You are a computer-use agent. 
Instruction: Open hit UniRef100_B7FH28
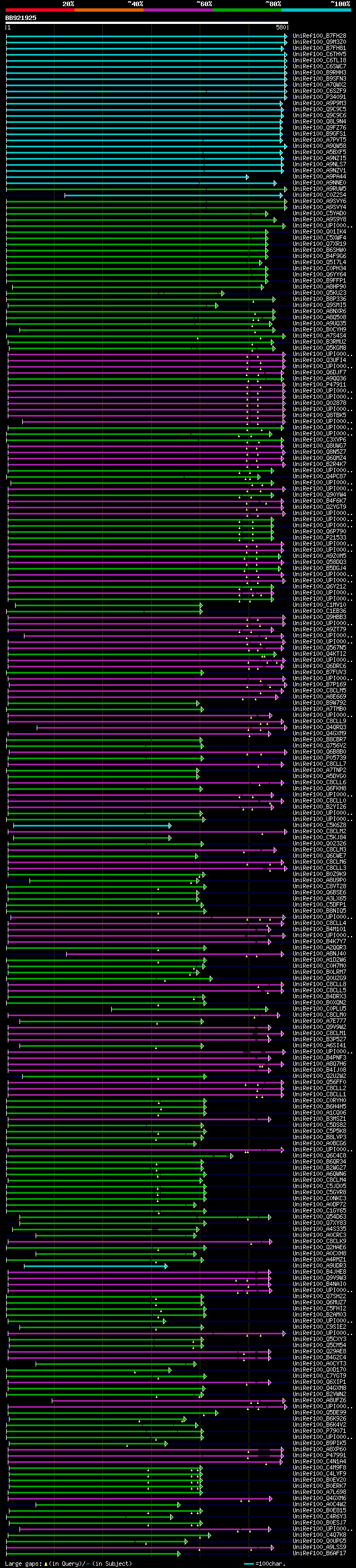click(319, 36)
